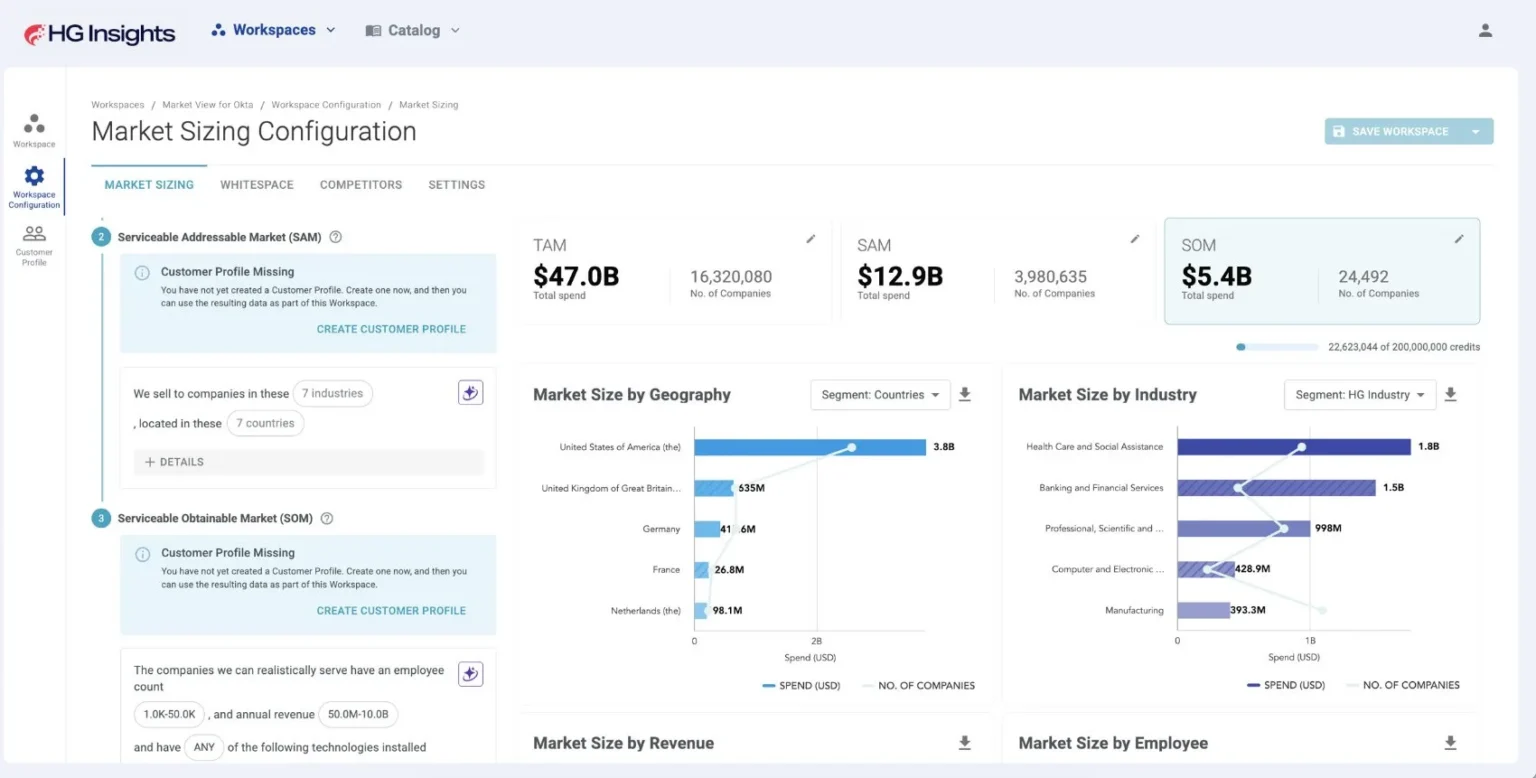Toggle SPEND (USD) legend in Industry chart

[x=1286, y=685]
